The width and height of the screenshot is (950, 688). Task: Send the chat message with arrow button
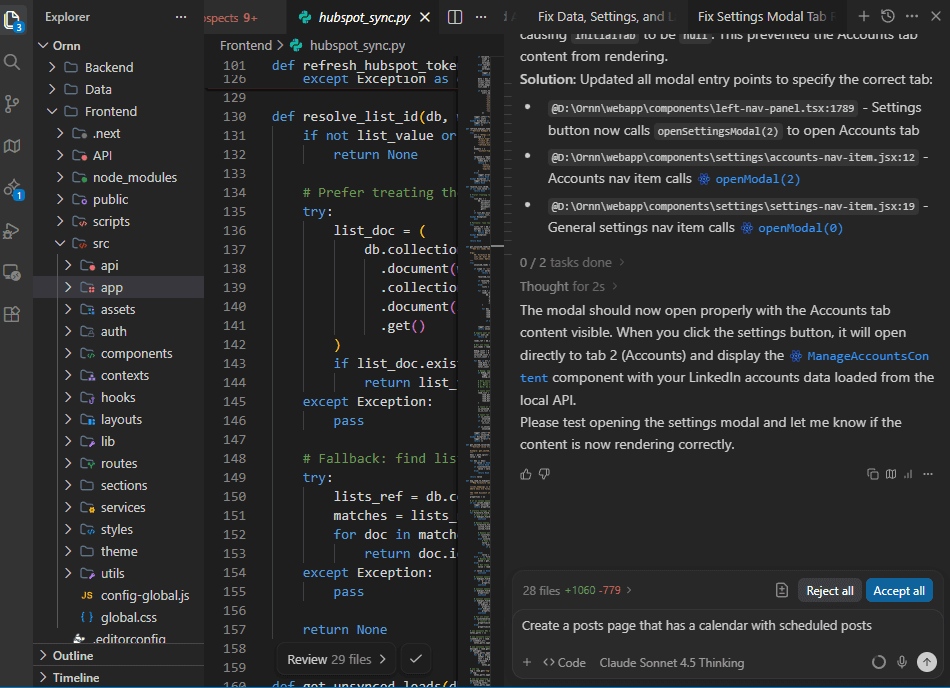[927, 662]
